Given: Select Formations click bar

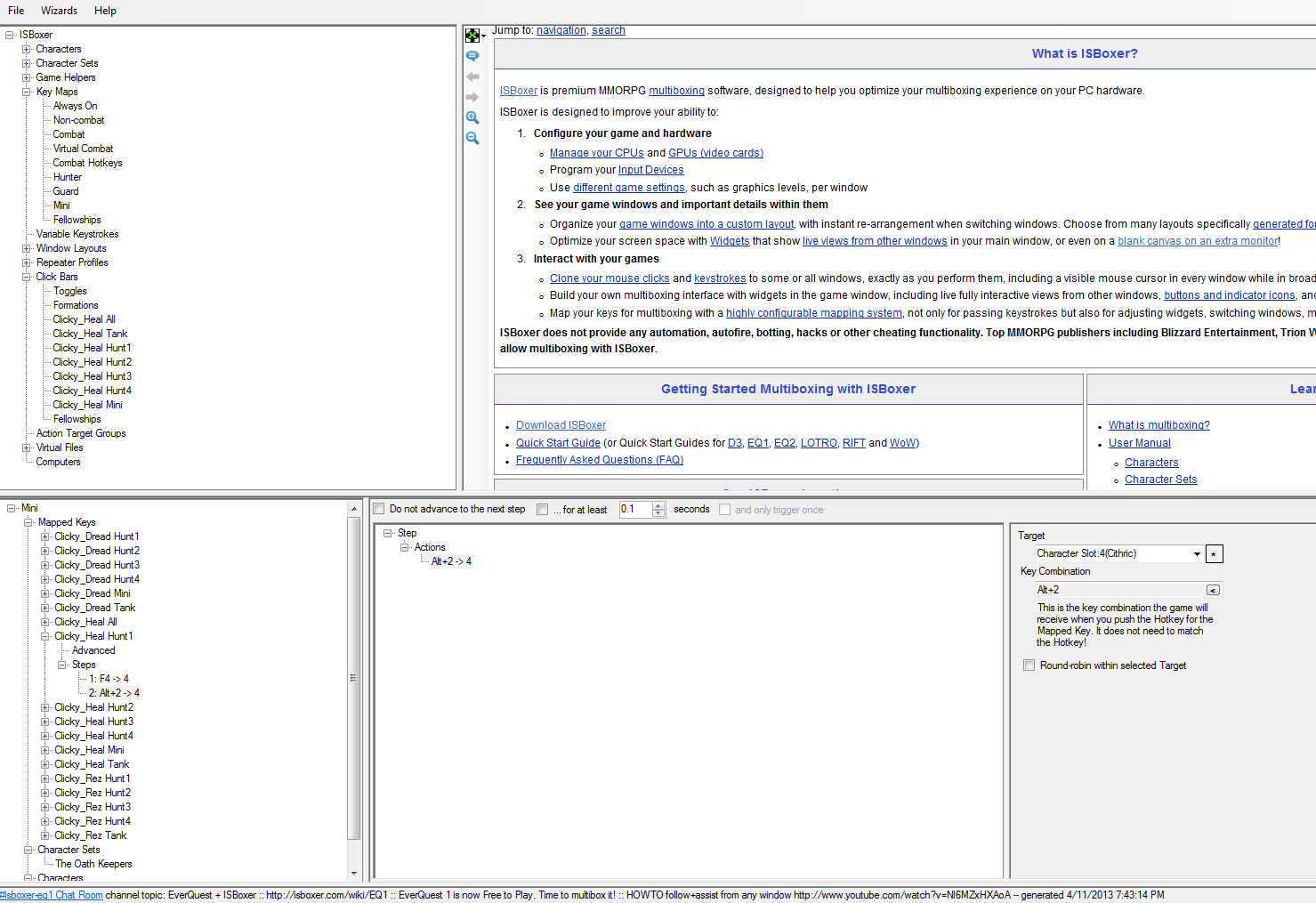Looking at the screenshot, I should click(x=76, y=305).
